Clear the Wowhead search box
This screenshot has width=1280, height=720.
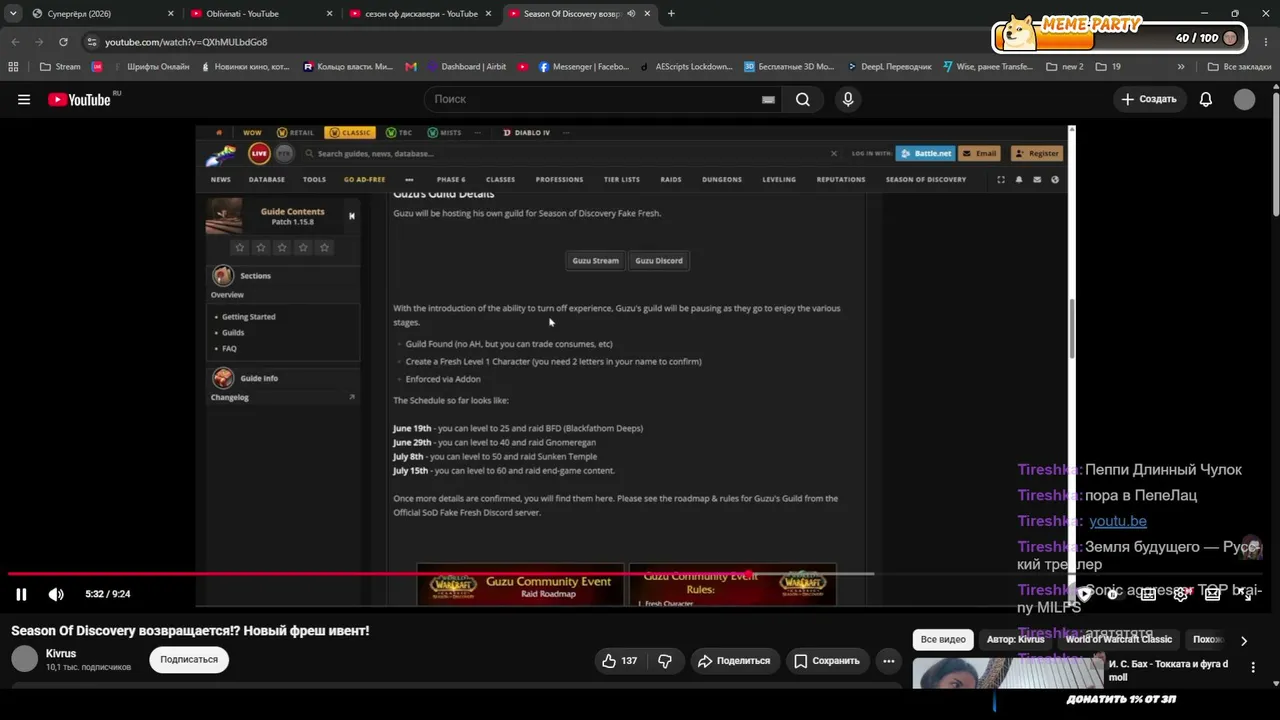coord(834,153)
